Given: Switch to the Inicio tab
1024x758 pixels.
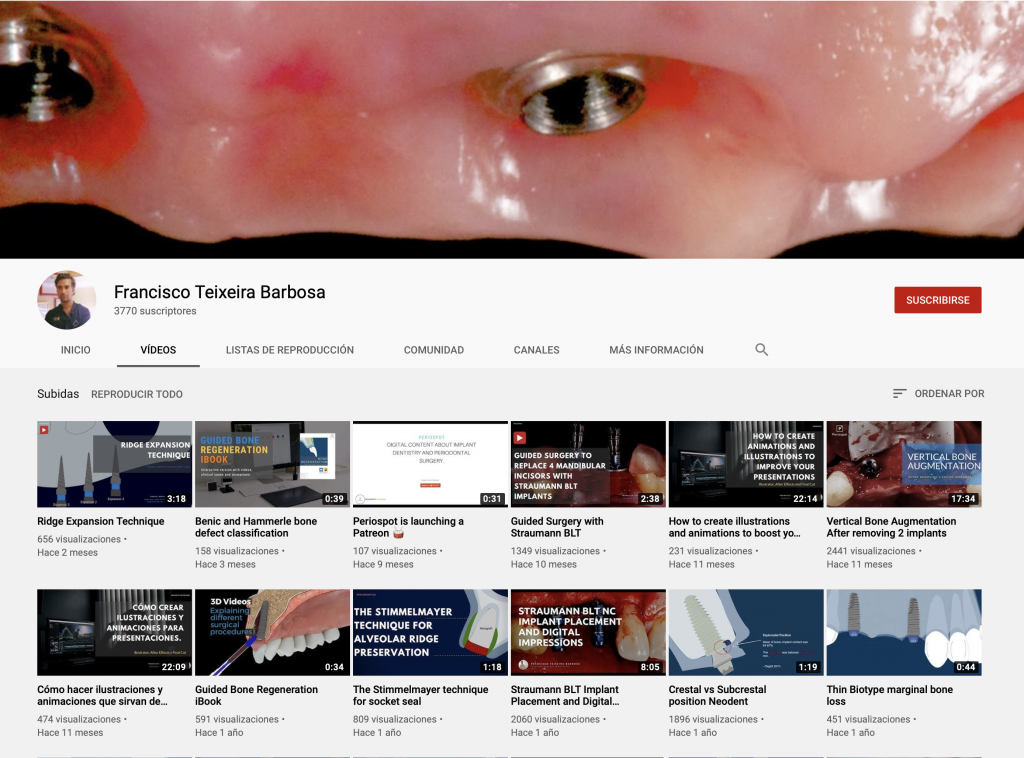Looking at the screenshot, I should tap(75, 350).
